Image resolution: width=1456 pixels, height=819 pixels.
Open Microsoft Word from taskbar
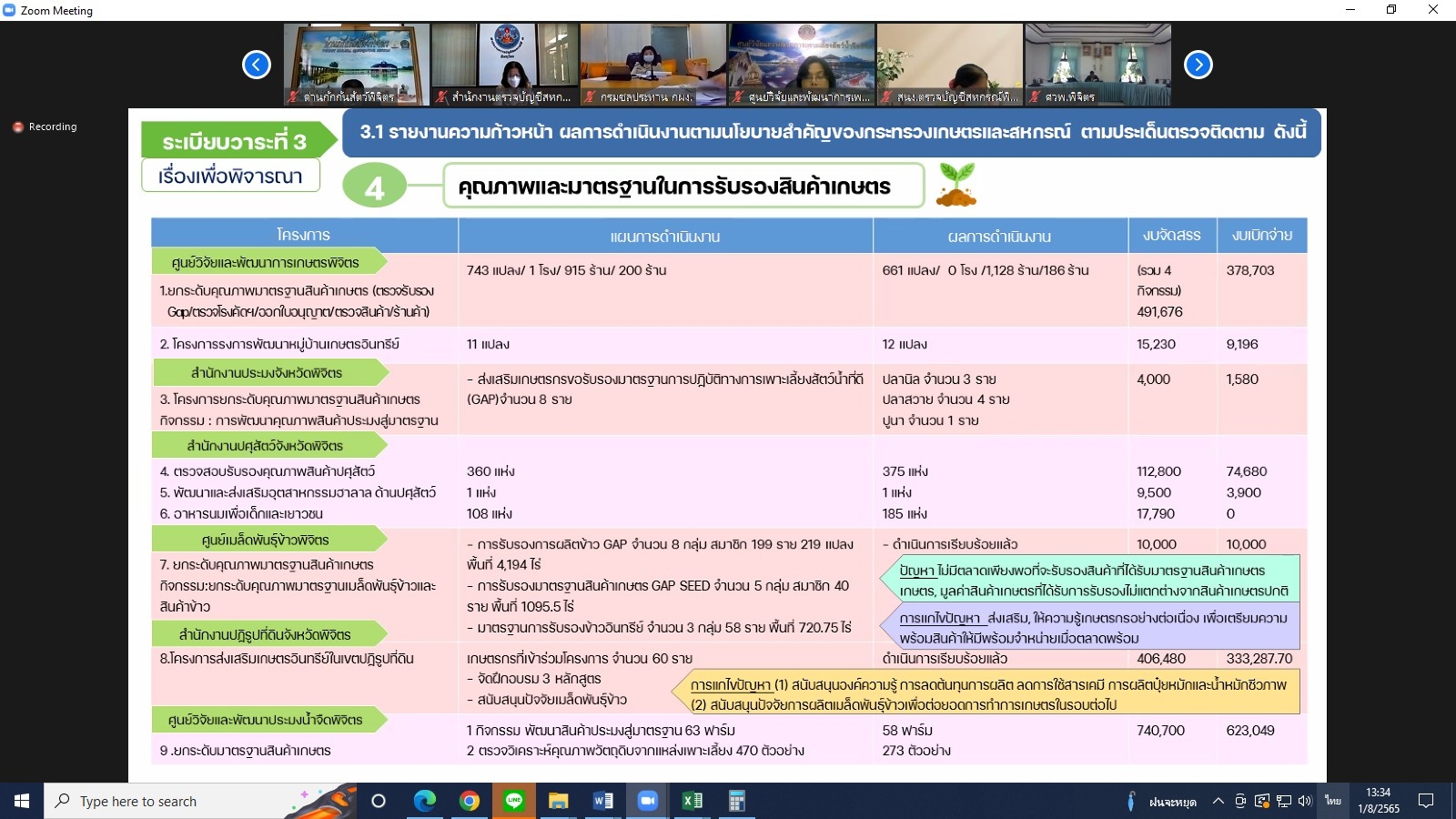[x=602, y=801]
